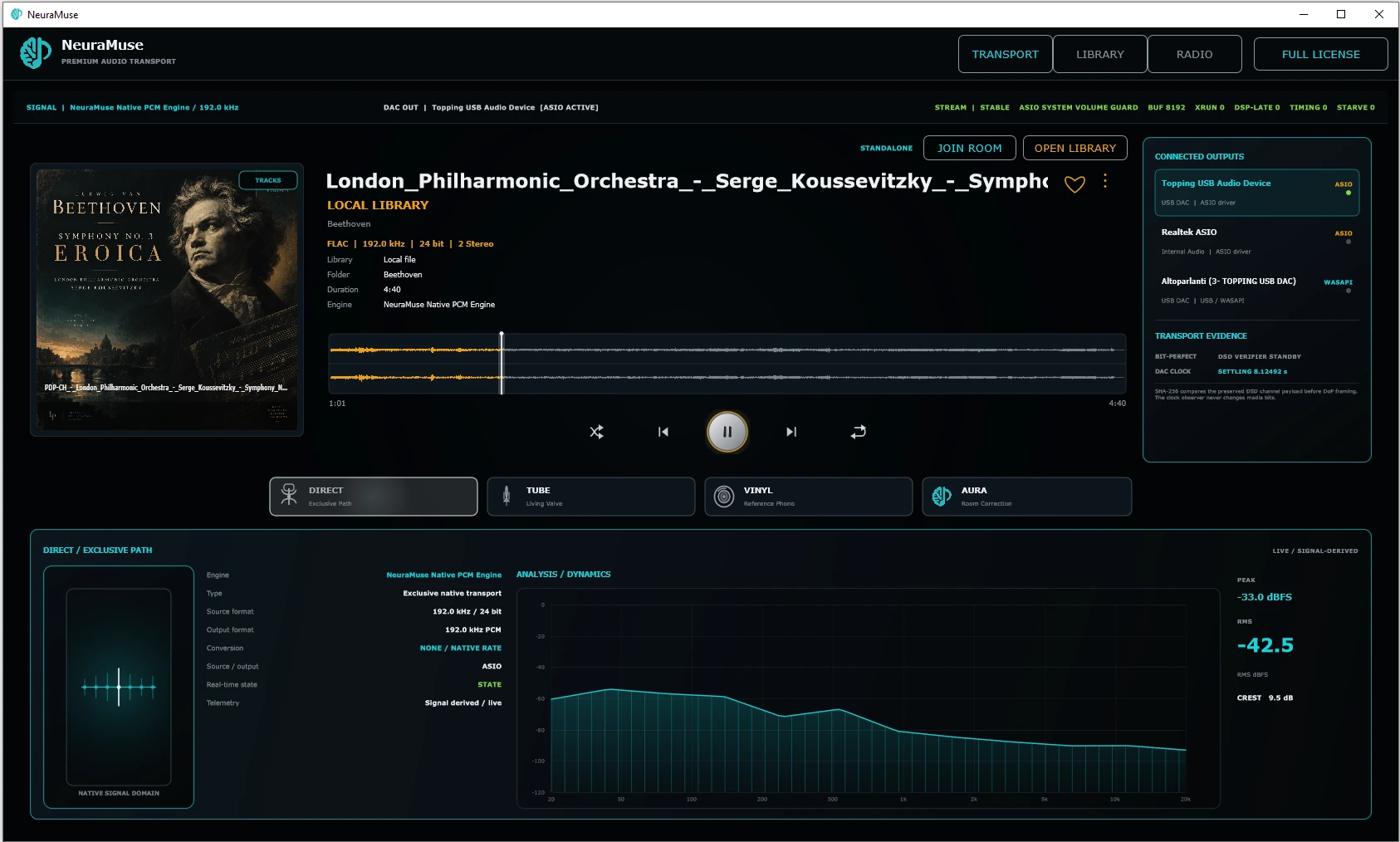This screenshot has width=1400, height=842.
Task: Click the peak '-33.0 dBFS' value
Action: pyautogui.click(x=1265, y=597)
